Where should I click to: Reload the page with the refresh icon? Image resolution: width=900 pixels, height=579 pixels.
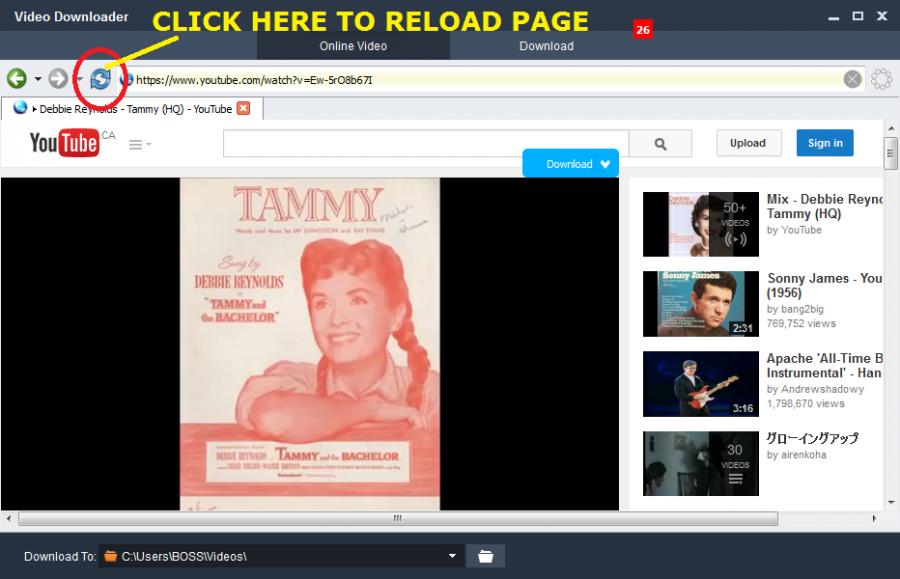coord(100,79)
